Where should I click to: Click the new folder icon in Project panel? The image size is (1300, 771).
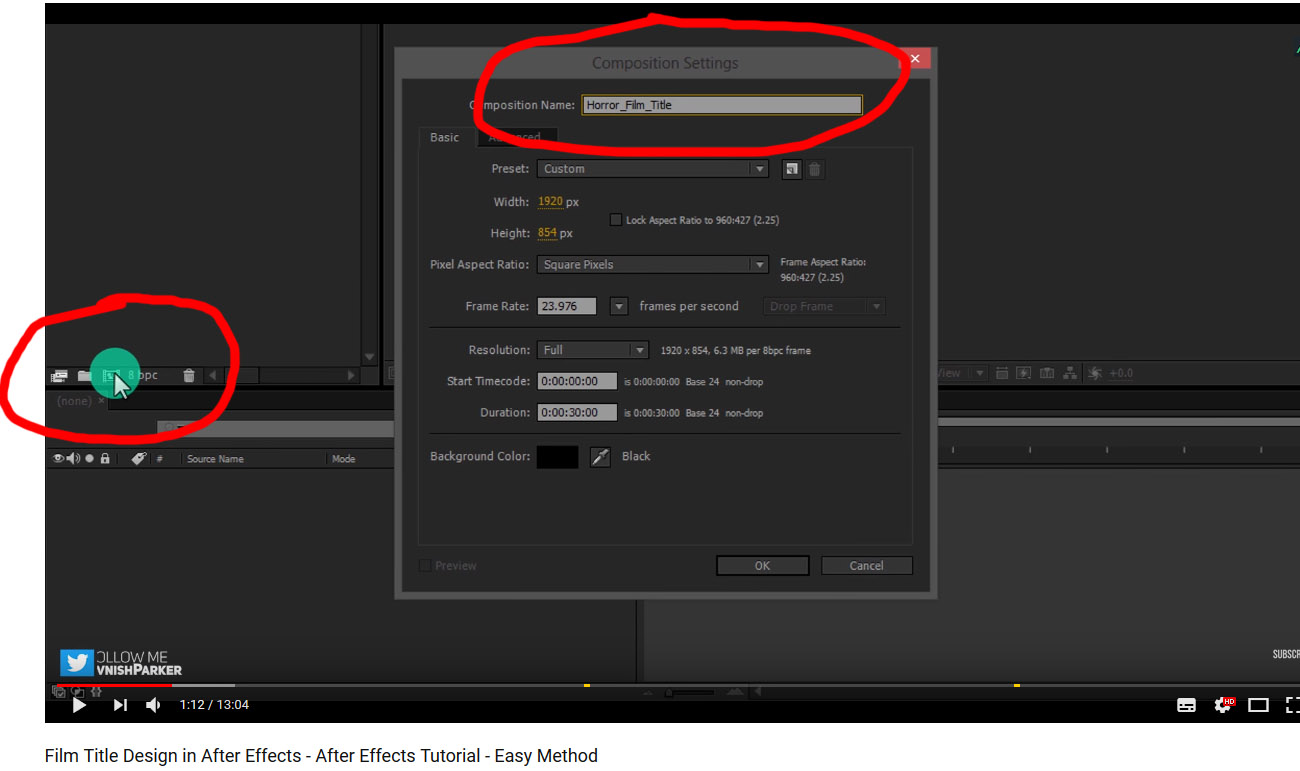click(85, 376)
